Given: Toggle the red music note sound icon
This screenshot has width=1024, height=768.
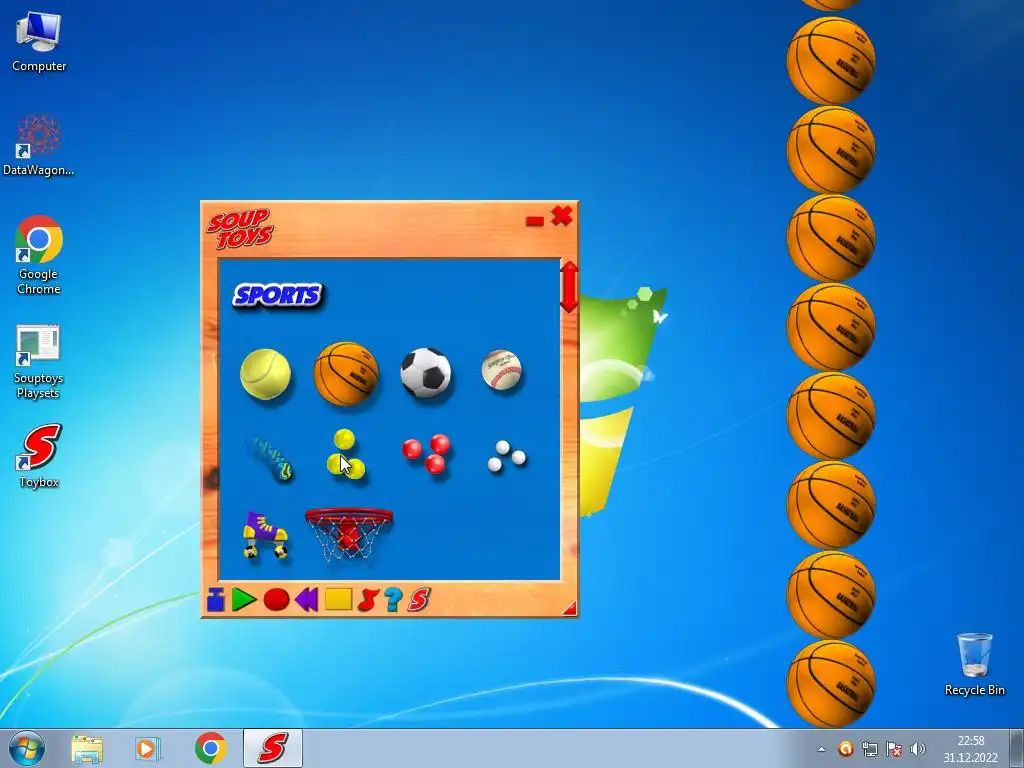Looking at the screenshot, I should 368,600.
